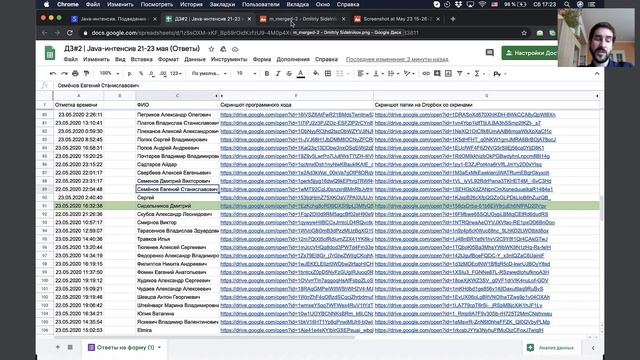Open code screenshot link for Сидельников Дмитрий

pos(297,206)
